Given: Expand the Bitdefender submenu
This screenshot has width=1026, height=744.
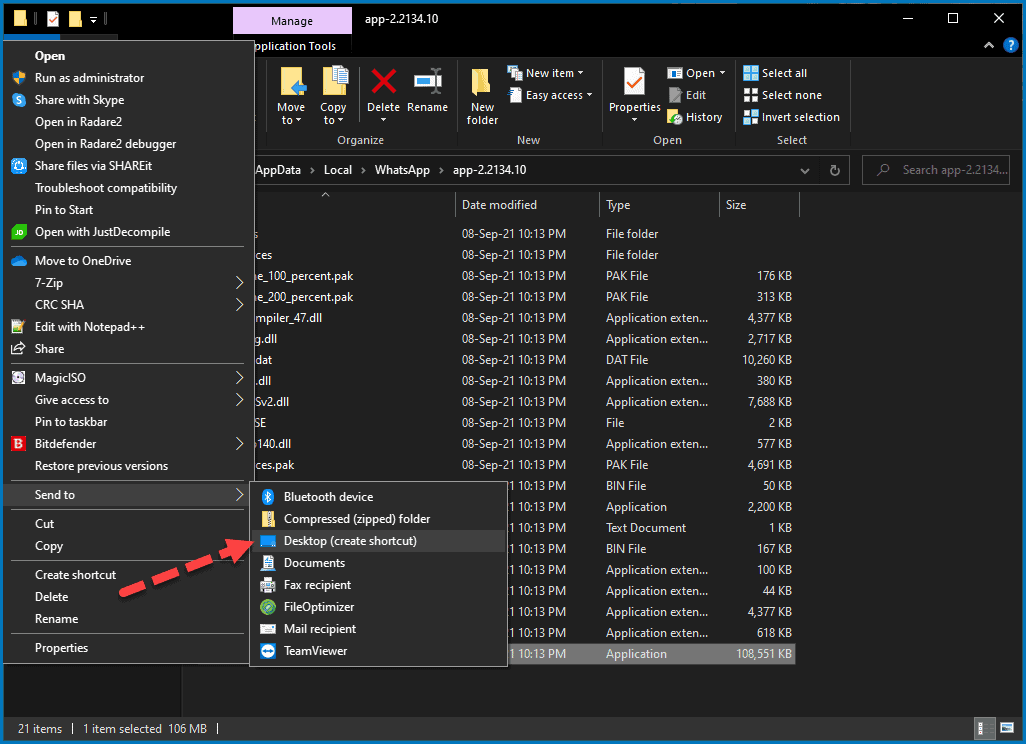Looking at the screenshot, I should coord(128,444).
